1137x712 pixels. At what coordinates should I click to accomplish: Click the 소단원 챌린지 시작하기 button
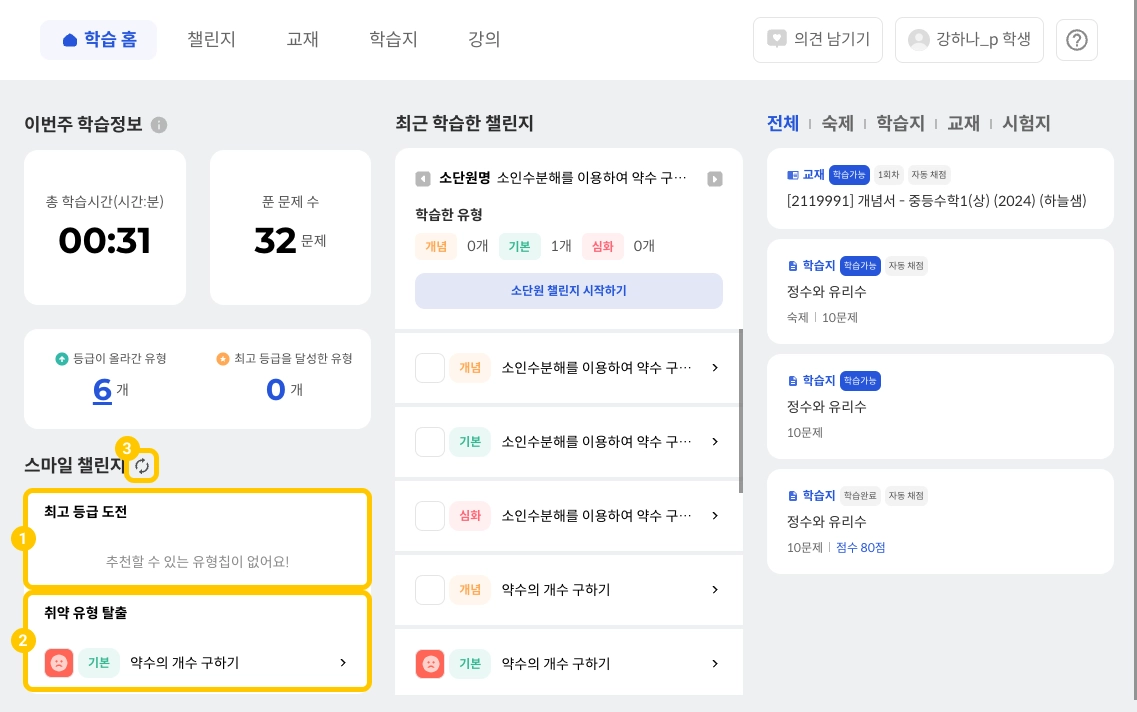click(568, 291)
